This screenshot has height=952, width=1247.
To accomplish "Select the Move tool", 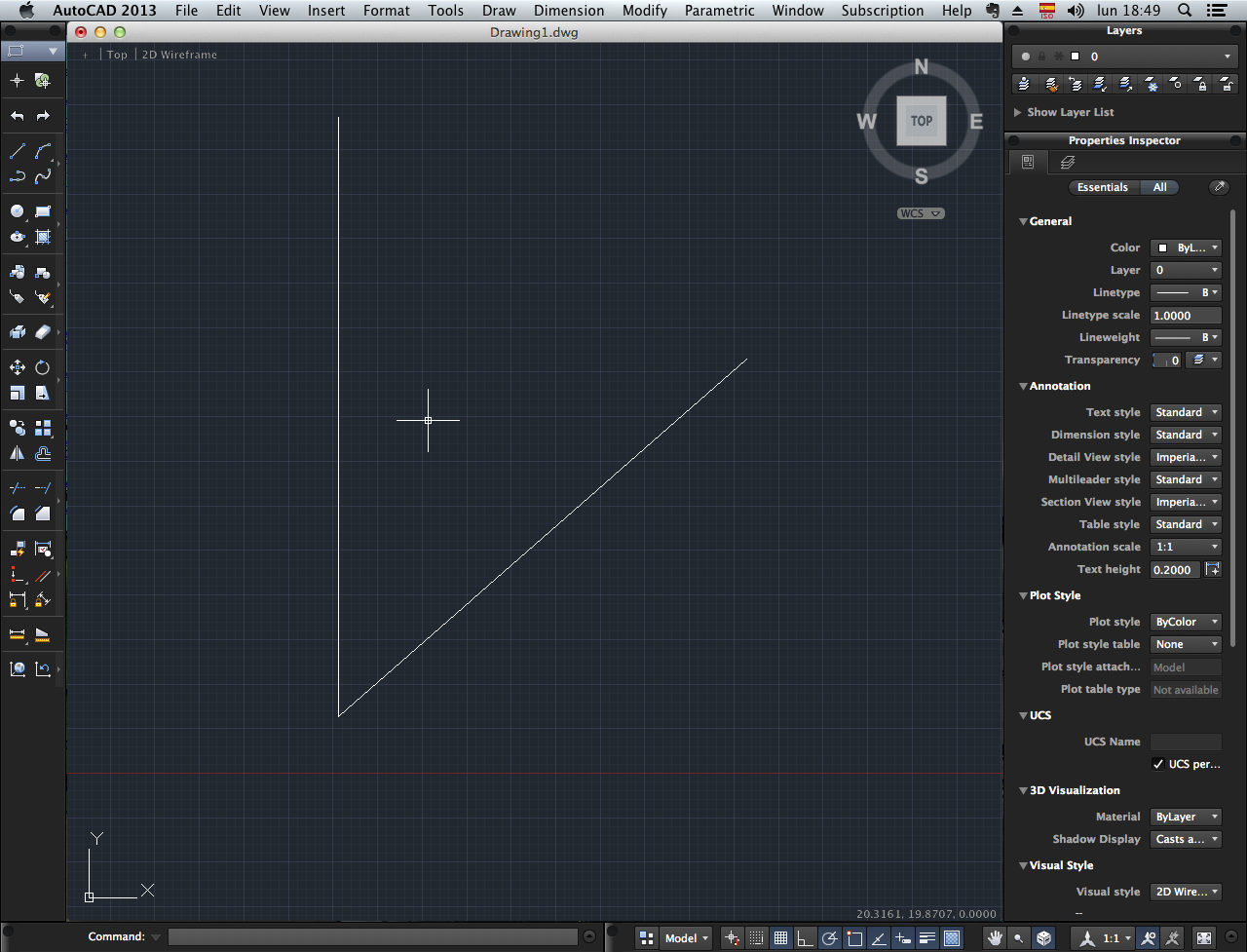I will [x=17, y=367].
